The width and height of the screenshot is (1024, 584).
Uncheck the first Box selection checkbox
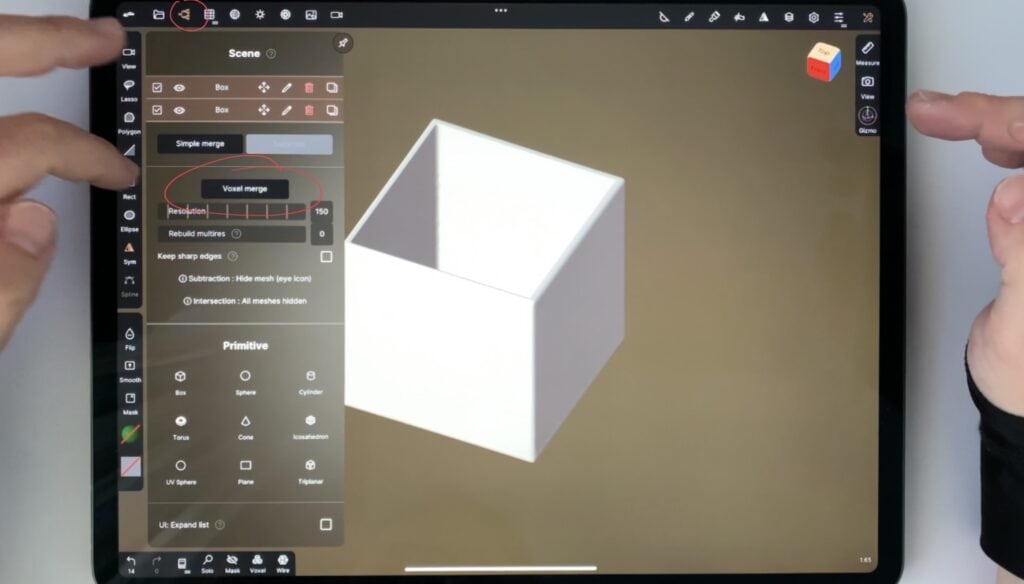(157, 88)
